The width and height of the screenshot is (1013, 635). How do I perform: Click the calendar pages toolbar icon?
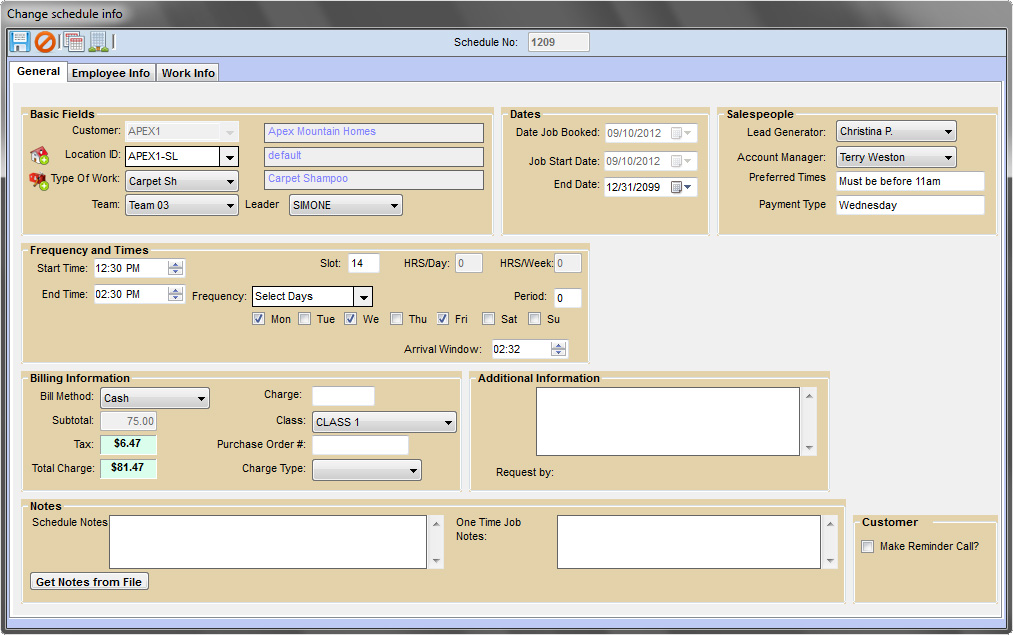(x=74, y=42)
